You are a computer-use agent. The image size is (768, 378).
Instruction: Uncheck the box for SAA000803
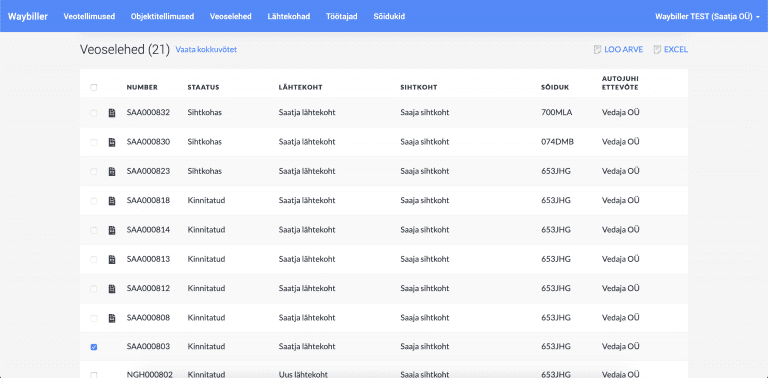point(94,347)
